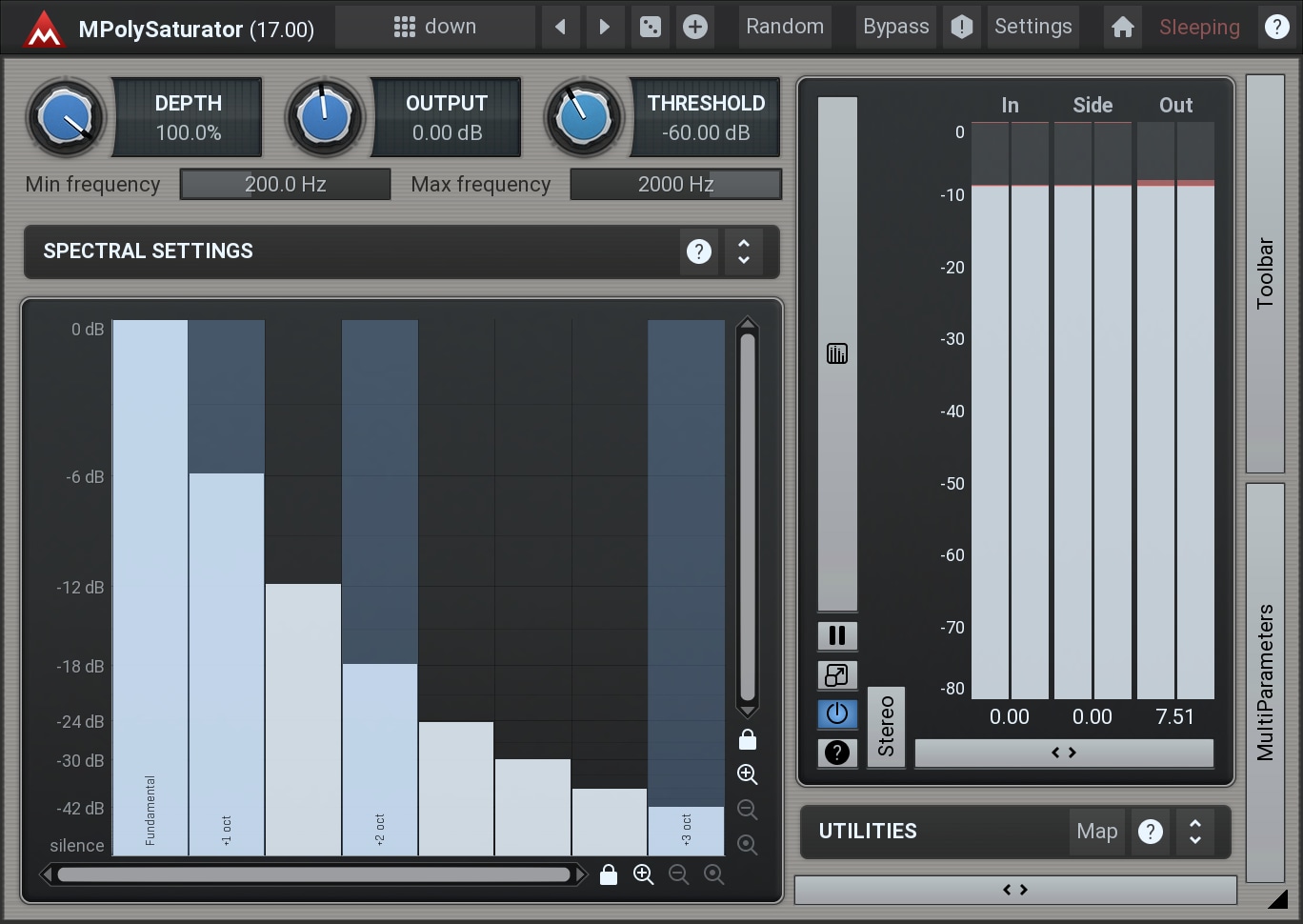The image size is (1303, 924).
Task: Open the MultiParameters side tab
Action: pos(1265,682)
